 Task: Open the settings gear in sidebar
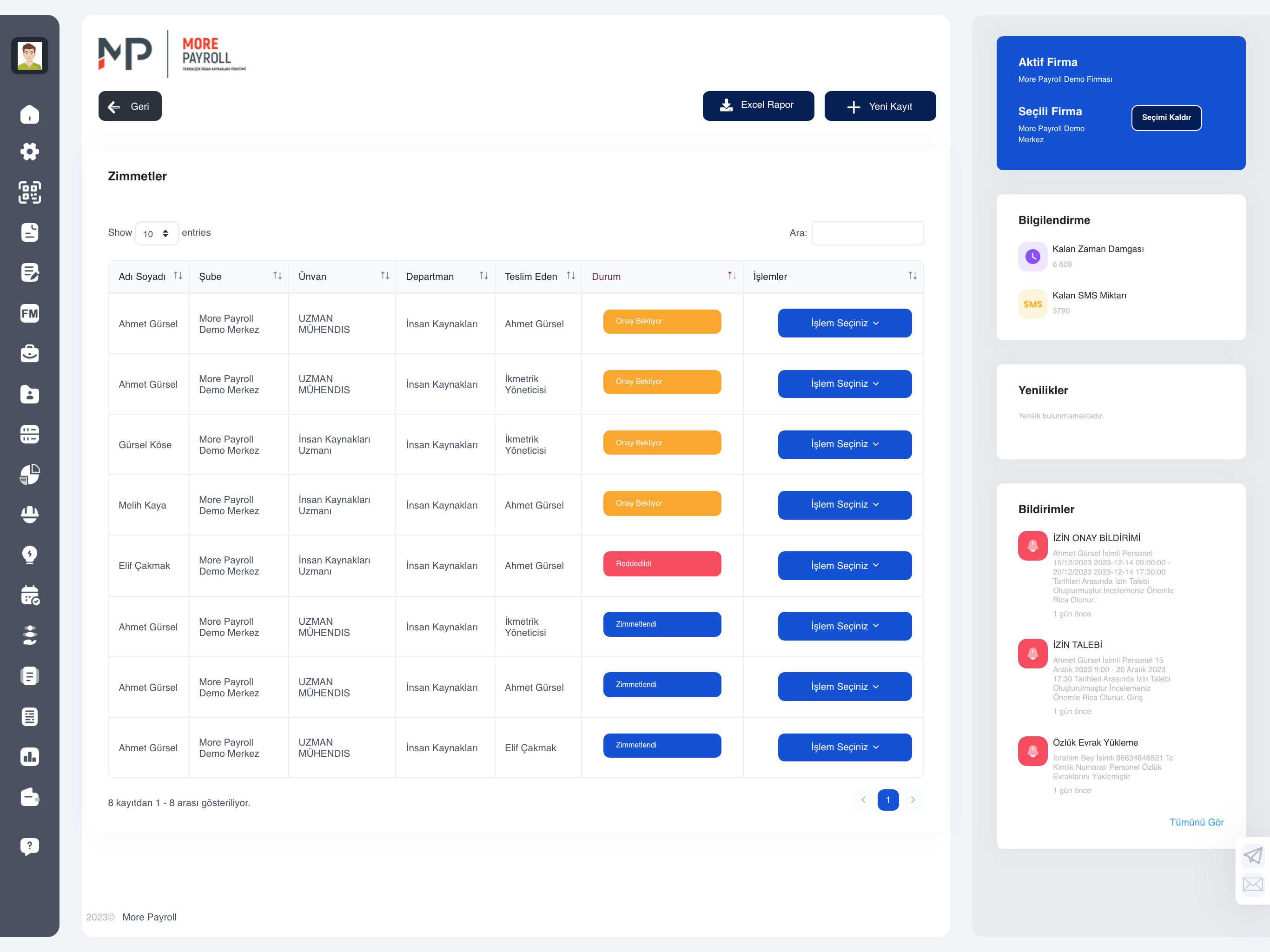[30, 152]
